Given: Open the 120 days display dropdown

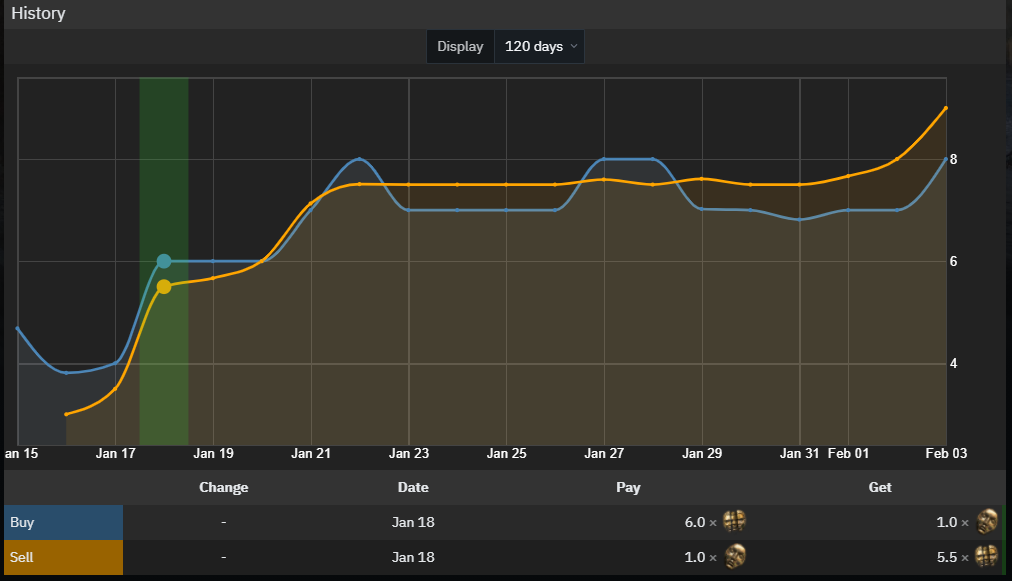Looking at the screenshot, I should [x=539, y=46].
